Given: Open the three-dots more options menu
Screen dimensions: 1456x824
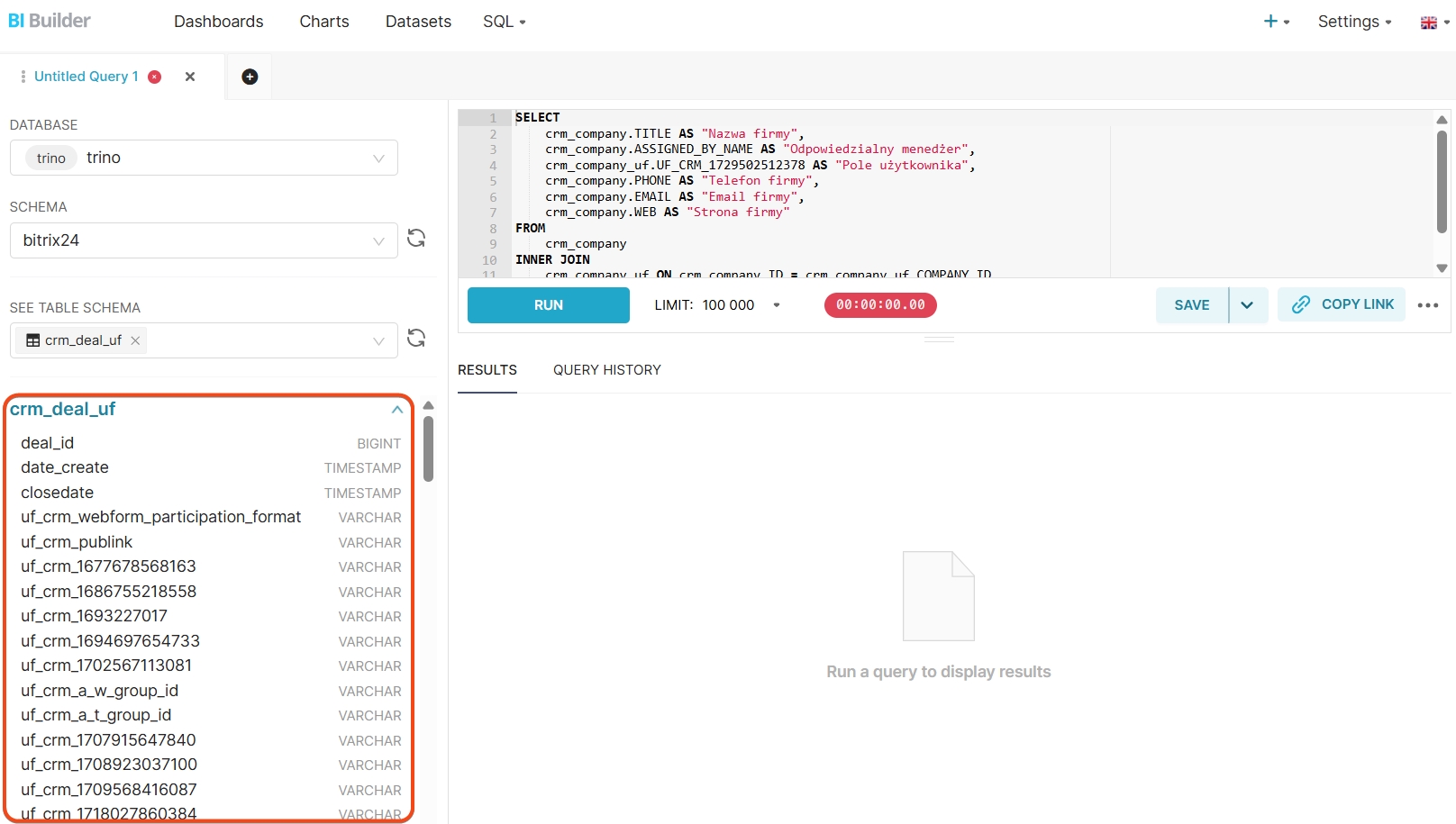Looking at the screenshot, I should pos(1427,305).
